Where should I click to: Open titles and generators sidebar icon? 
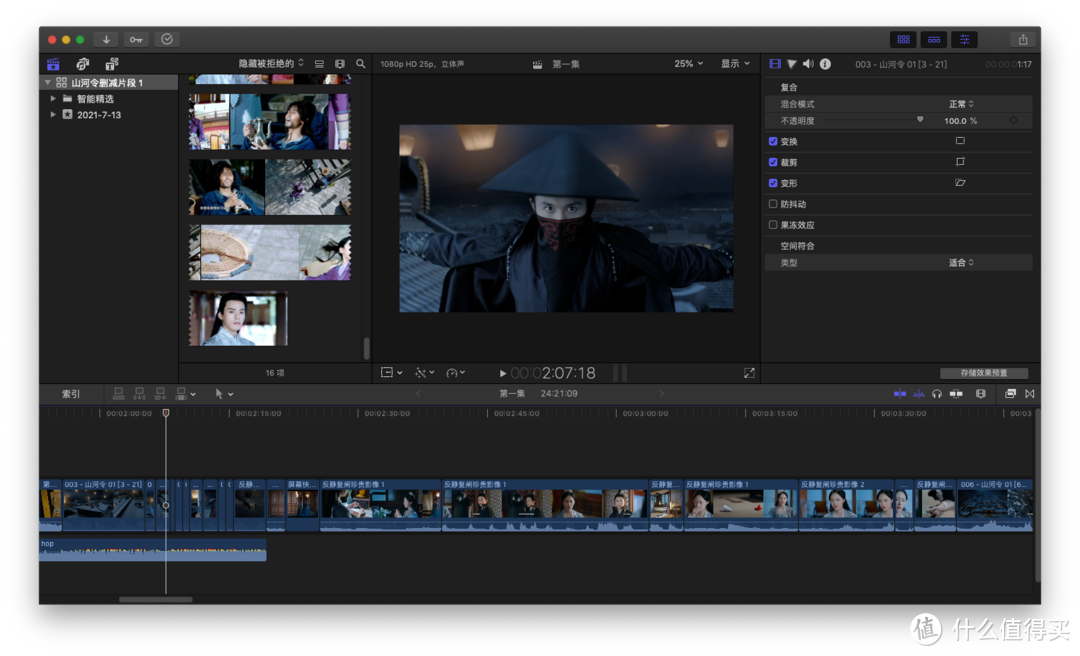pyautogui.click(x=112, y=64)
